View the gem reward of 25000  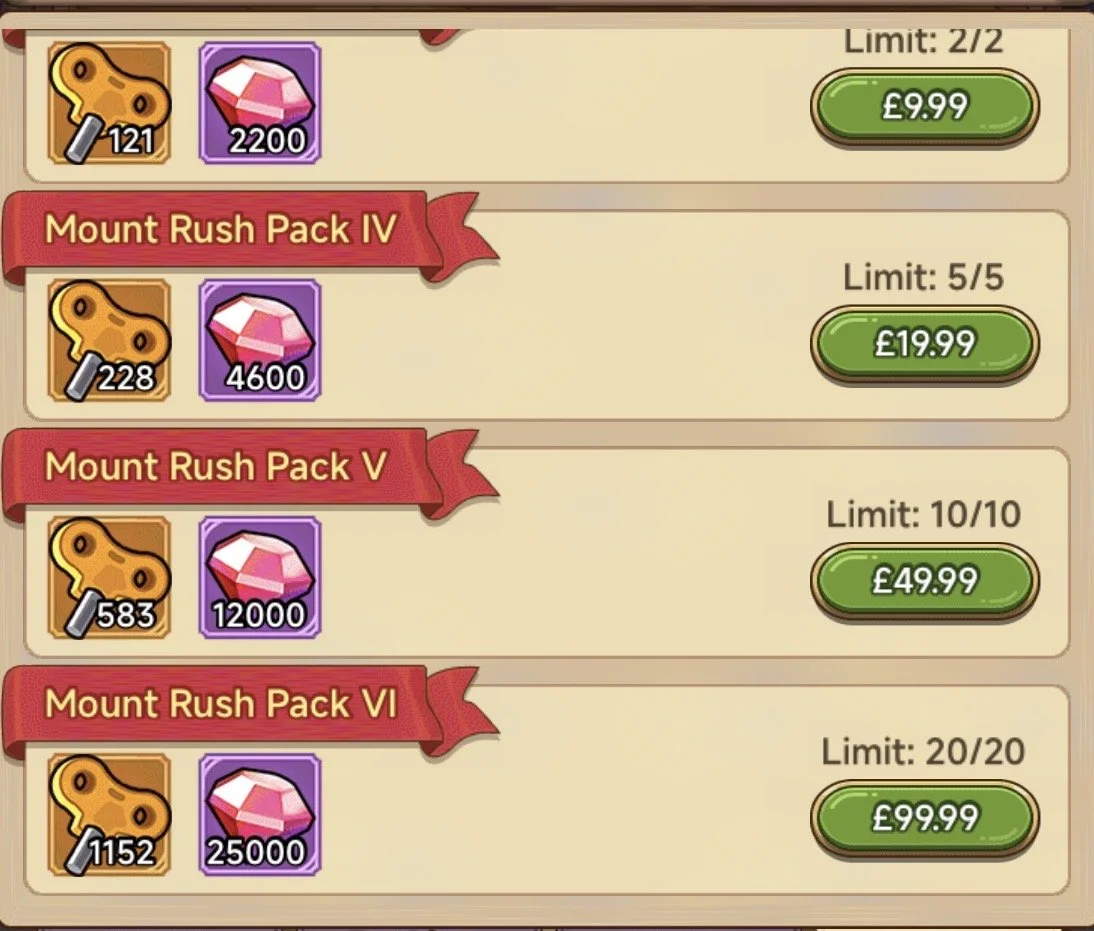click(x=260, y=815)
